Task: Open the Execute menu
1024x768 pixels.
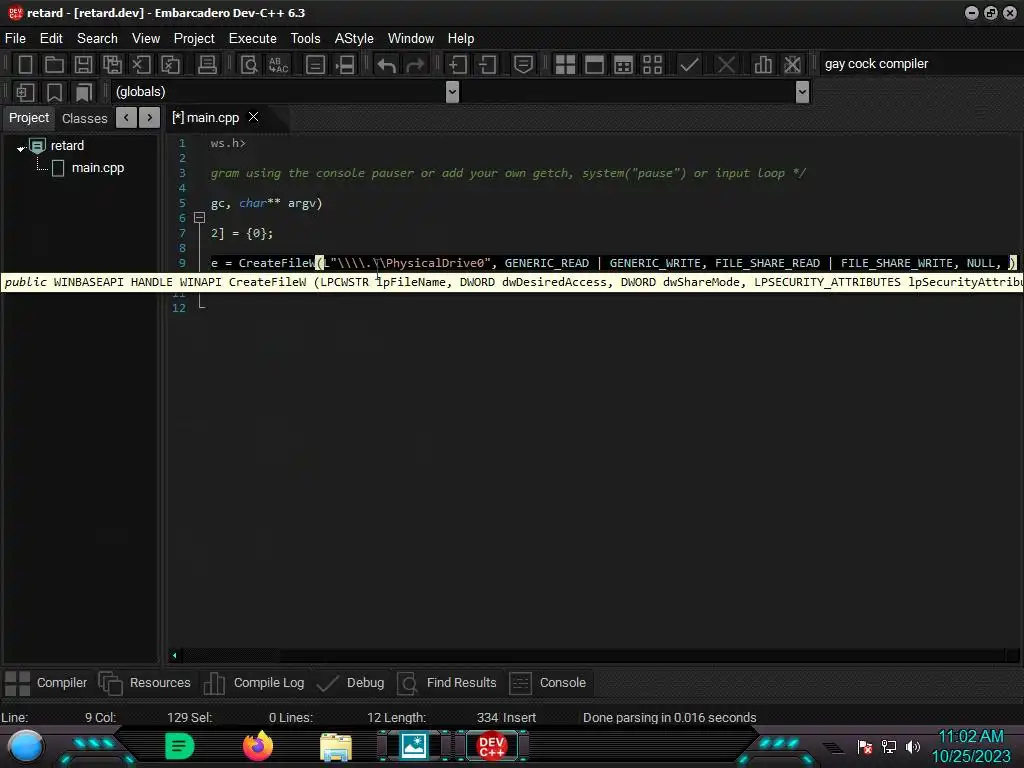Action: [x=253, y=39]
